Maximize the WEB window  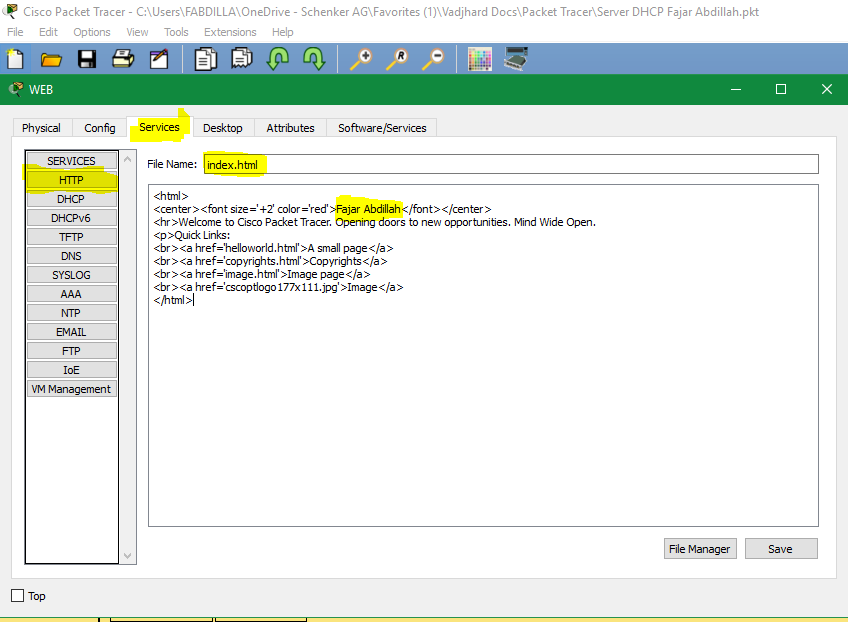point(781,89)
